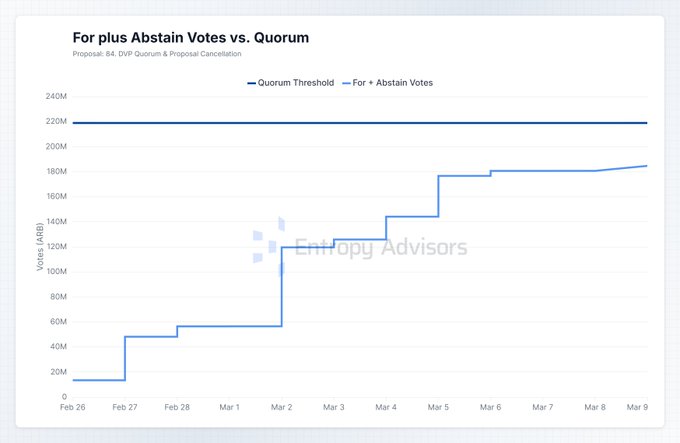Toggle the Quorum Threshold legend label

pos(295,82)
